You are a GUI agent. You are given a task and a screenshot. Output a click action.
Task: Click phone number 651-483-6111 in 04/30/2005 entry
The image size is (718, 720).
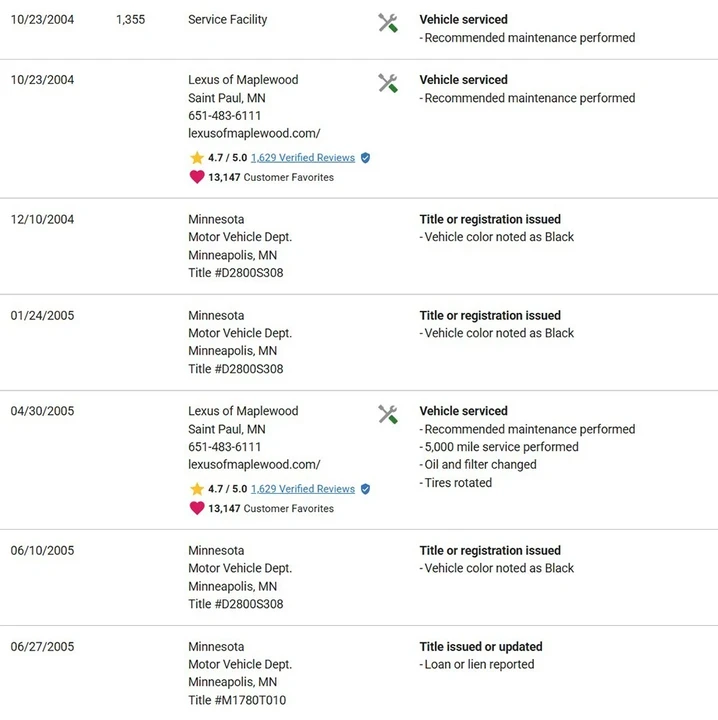pyautogui.click(x=224, y=447)
